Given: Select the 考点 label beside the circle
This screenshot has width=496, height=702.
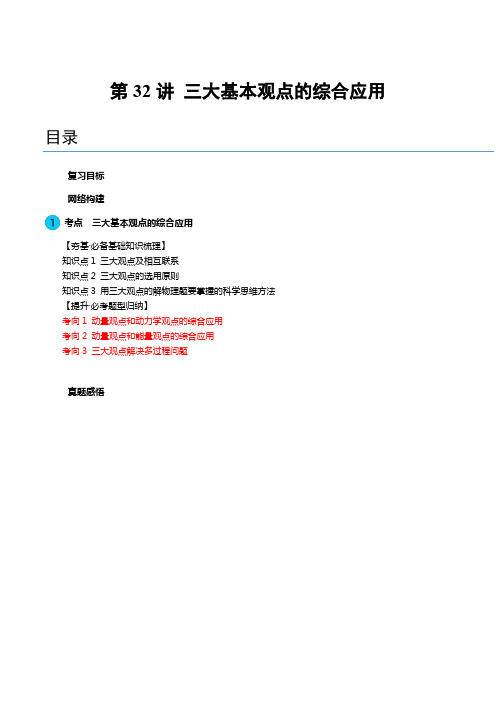Looking at the screenshot, I should coord(73,223).
